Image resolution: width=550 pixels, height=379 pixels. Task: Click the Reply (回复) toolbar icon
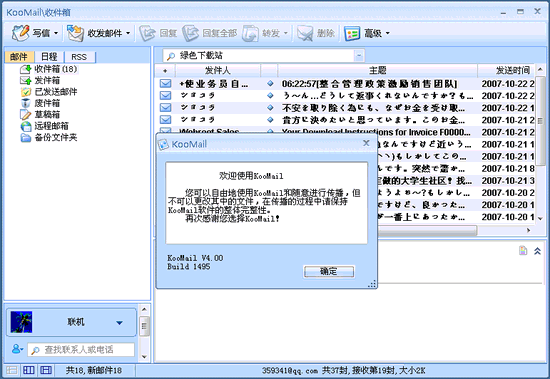(x=147, y=33)
